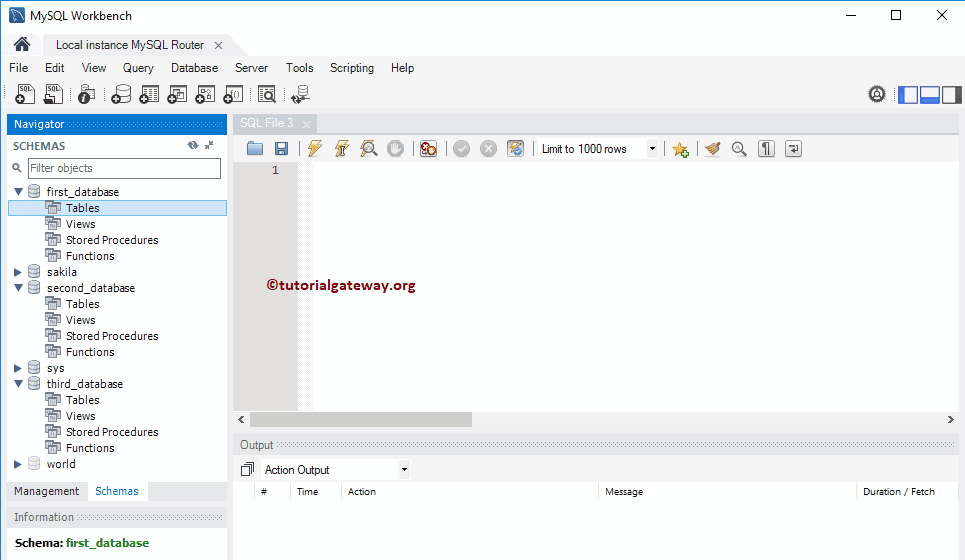Save the script to a file
The height and width of the screenshot is (560, 965).
click(281, 148)
